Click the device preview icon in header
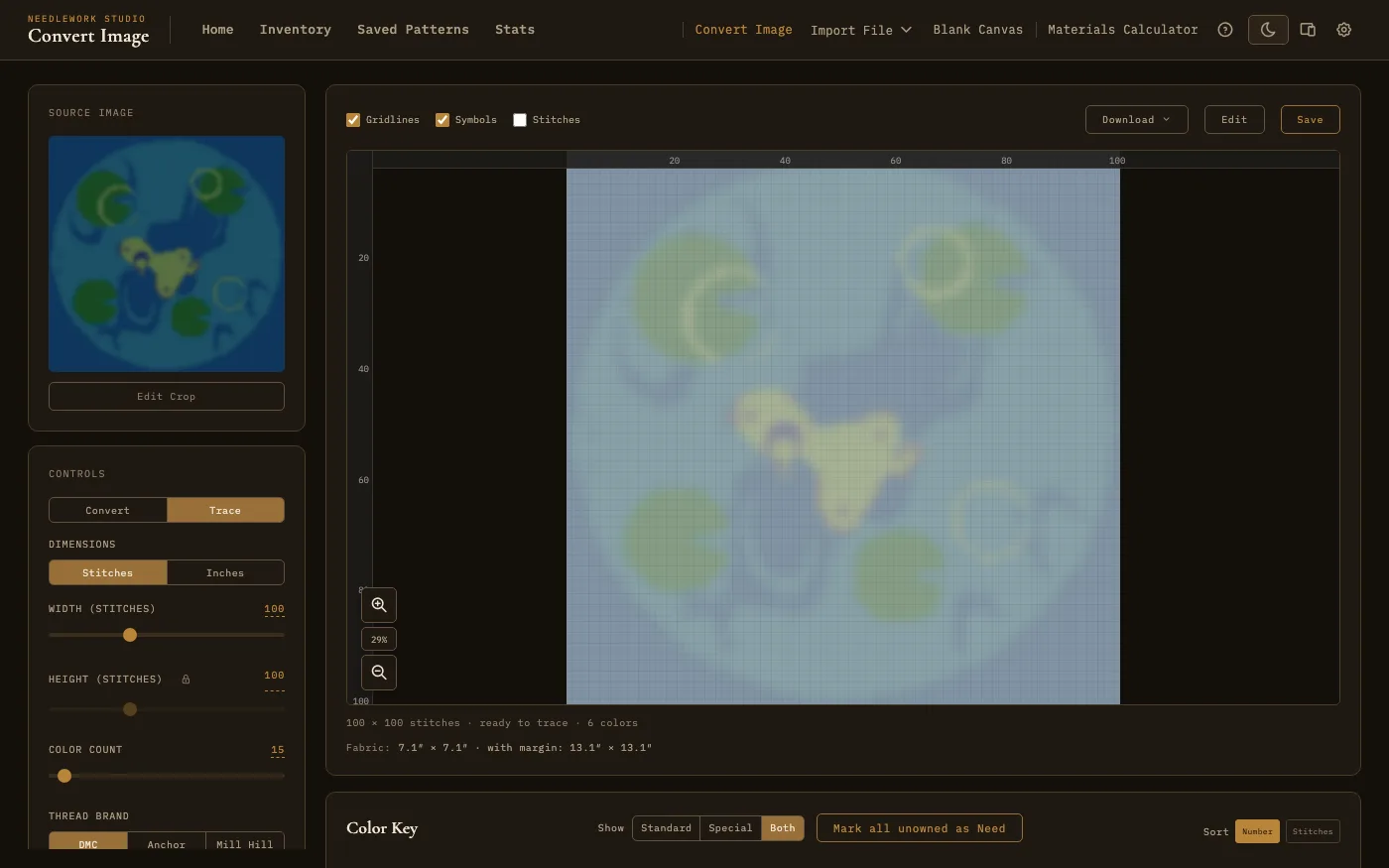Screen dimensions: 1389x868 tap(1308, 30)
